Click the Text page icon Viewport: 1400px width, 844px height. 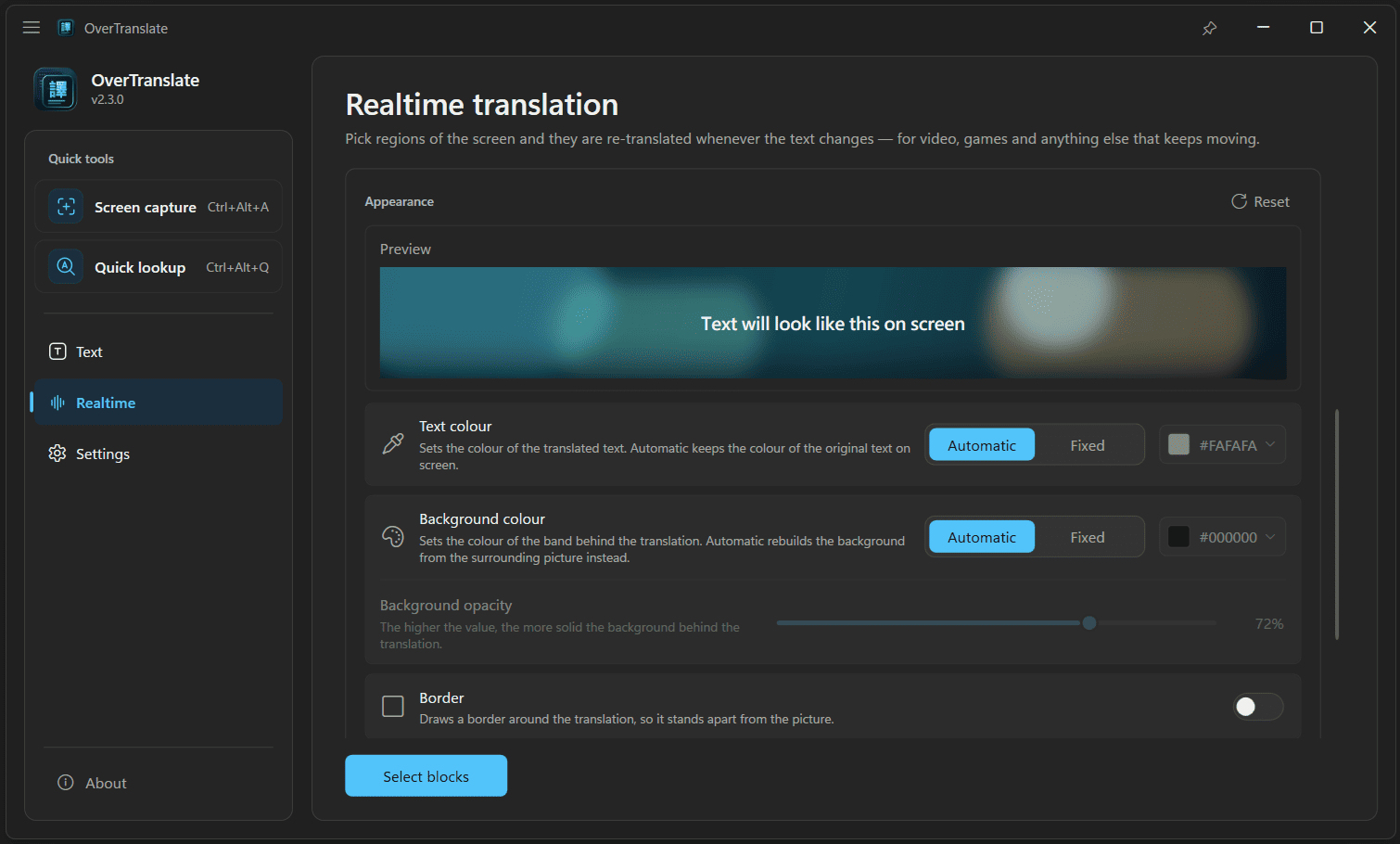point(57,352)
